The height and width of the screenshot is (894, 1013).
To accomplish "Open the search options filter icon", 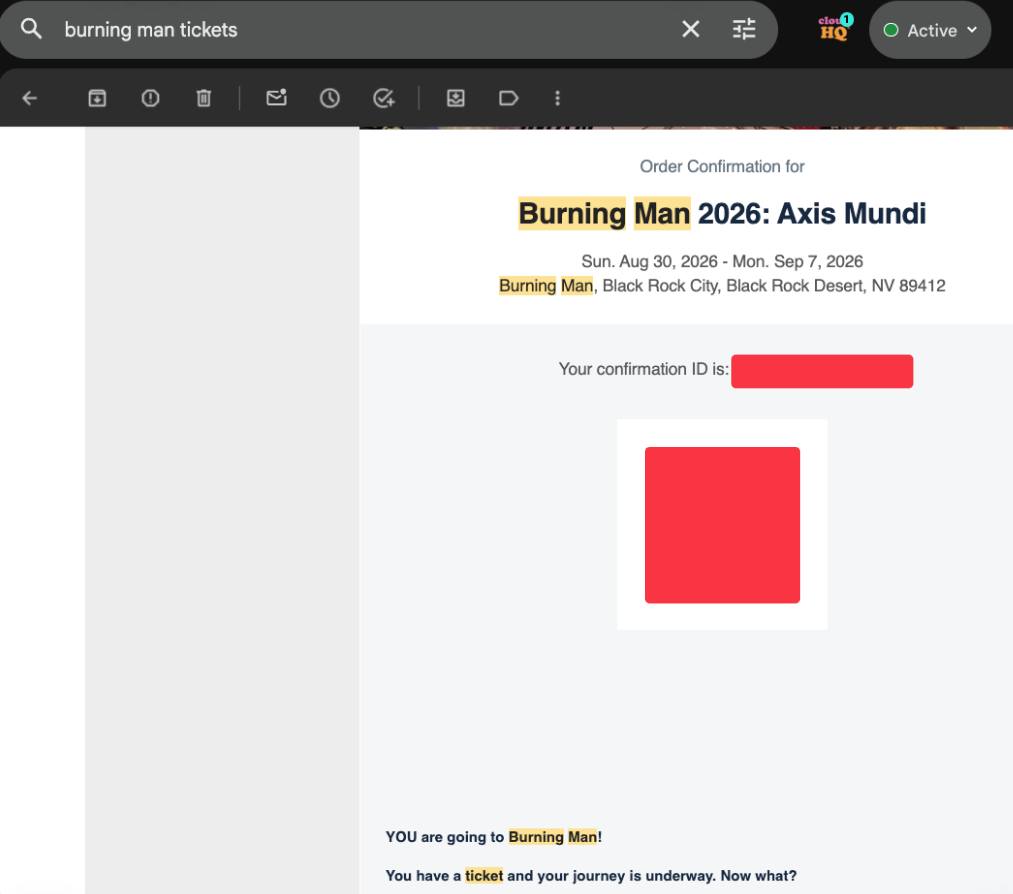I will click(744, 29).
